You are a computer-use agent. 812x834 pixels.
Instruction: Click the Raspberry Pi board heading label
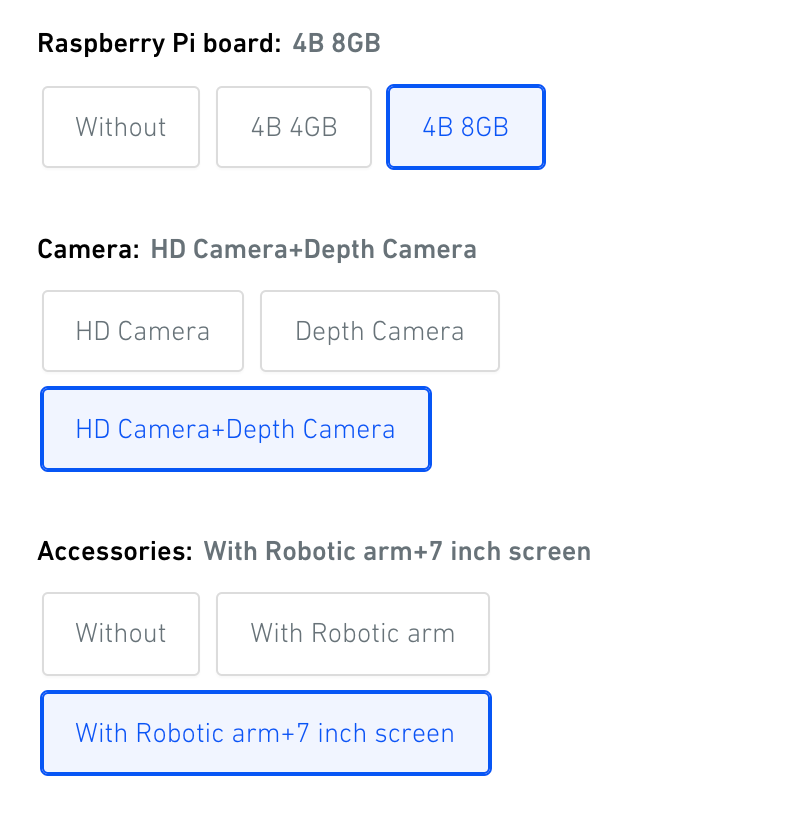[159, 43]
